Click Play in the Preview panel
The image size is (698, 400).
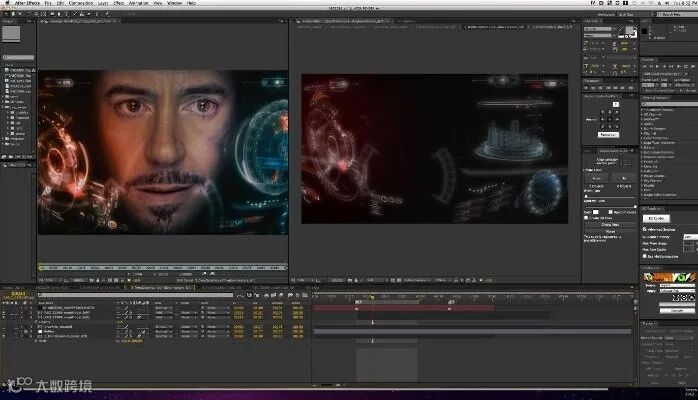pos(657,66)
